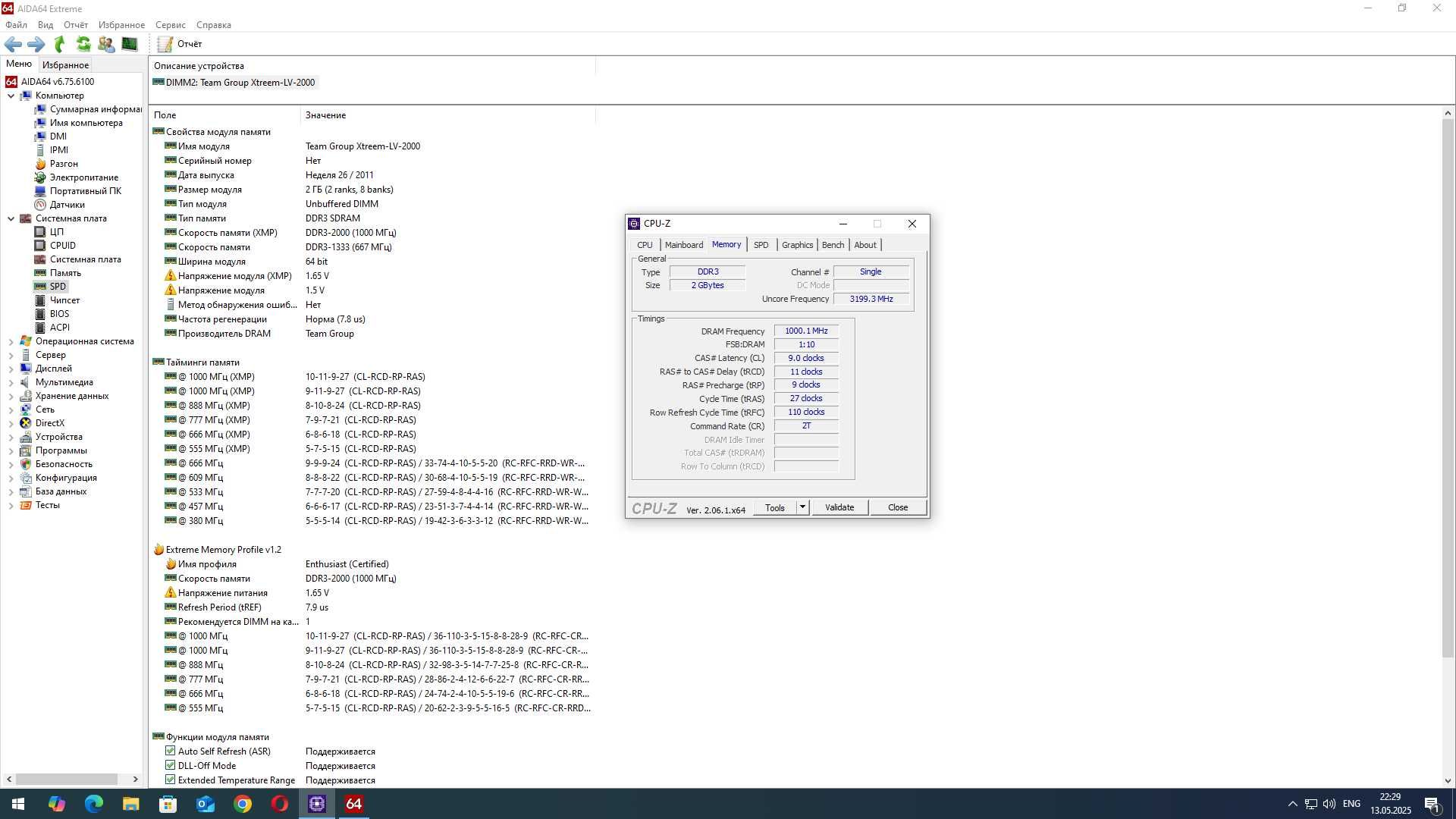Click the Back arrow toolbar icon
1456x819 pixels.
point(13,44)
